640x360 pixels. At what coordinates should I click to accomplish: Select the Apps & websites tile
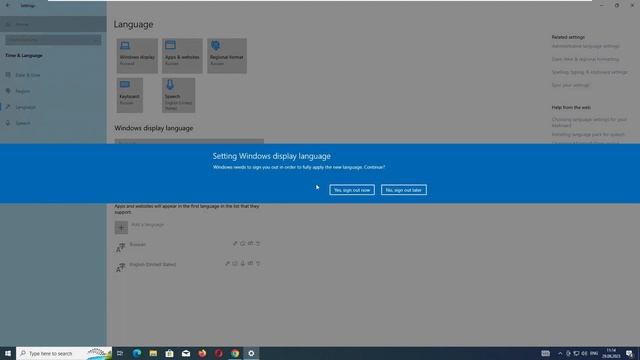click(182, 56)
